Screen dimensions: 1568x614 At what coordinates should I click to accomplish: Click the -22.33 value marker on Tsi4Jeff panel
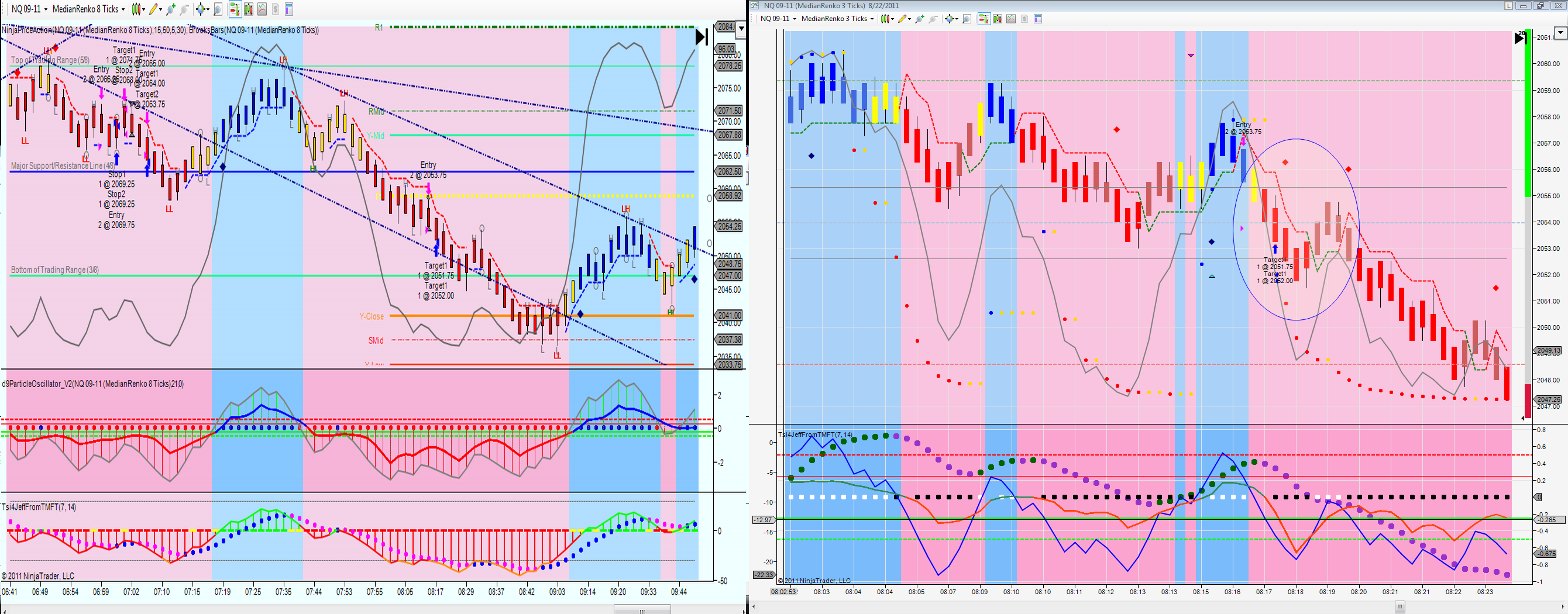pyautogui.click(x=764, y=574)
